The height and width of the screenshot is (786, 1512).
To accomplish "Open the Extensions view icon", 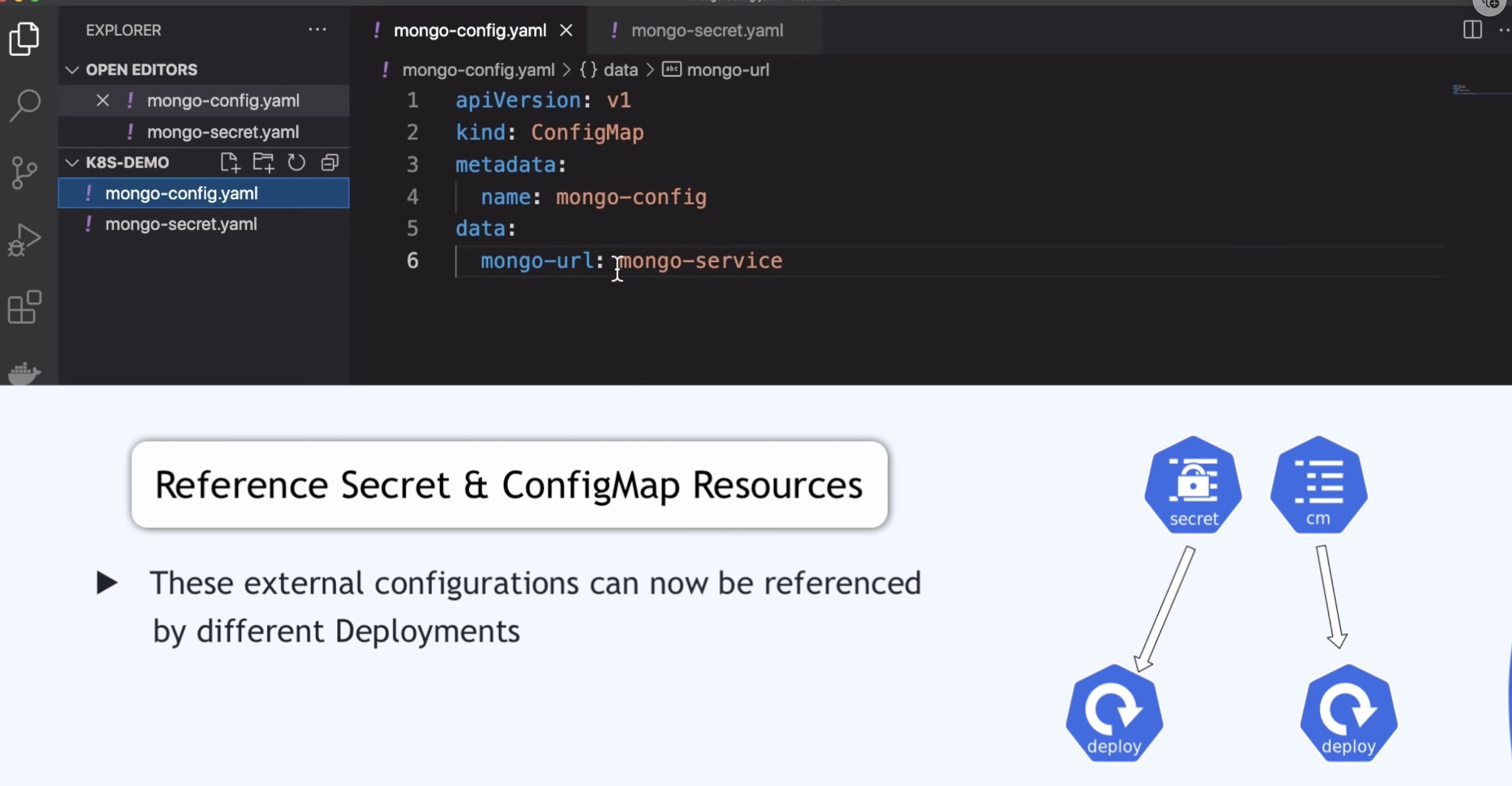I will tap(25, 307).
